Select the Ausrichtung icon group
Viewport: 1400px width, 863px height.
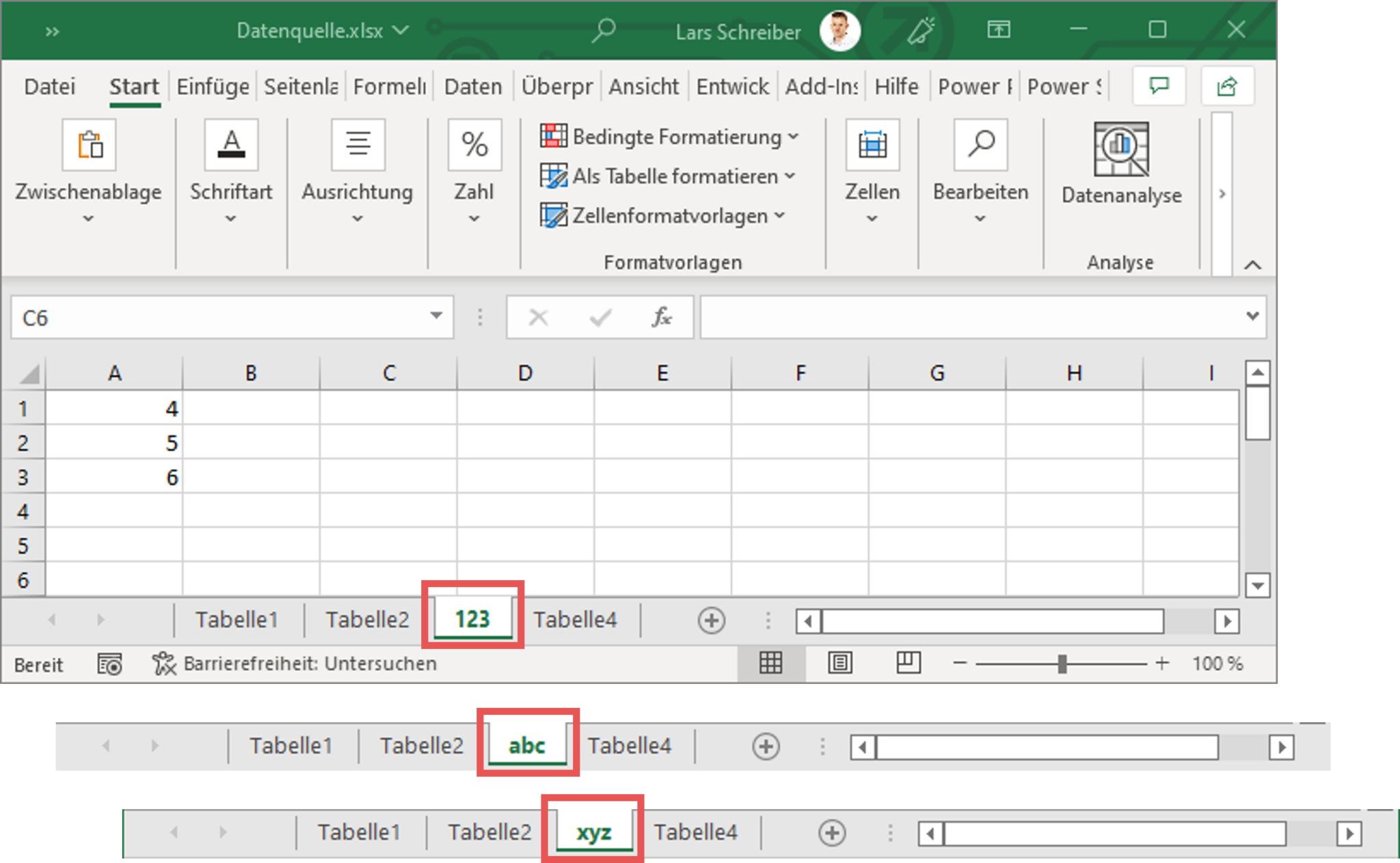(357, 175)
